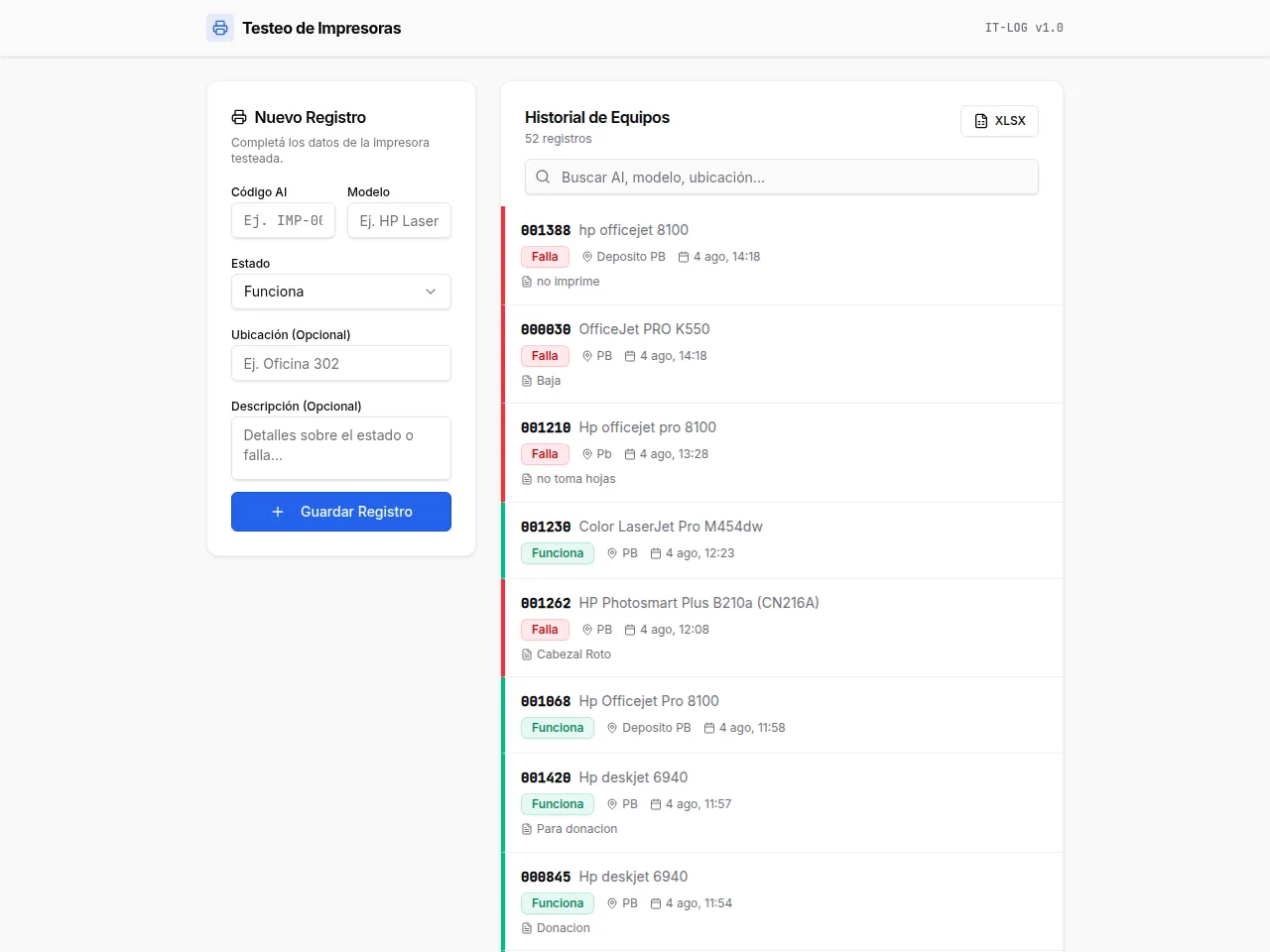This screenshot has width=1270, height=952.
Task: Click record code 001068
Action: 546,701
